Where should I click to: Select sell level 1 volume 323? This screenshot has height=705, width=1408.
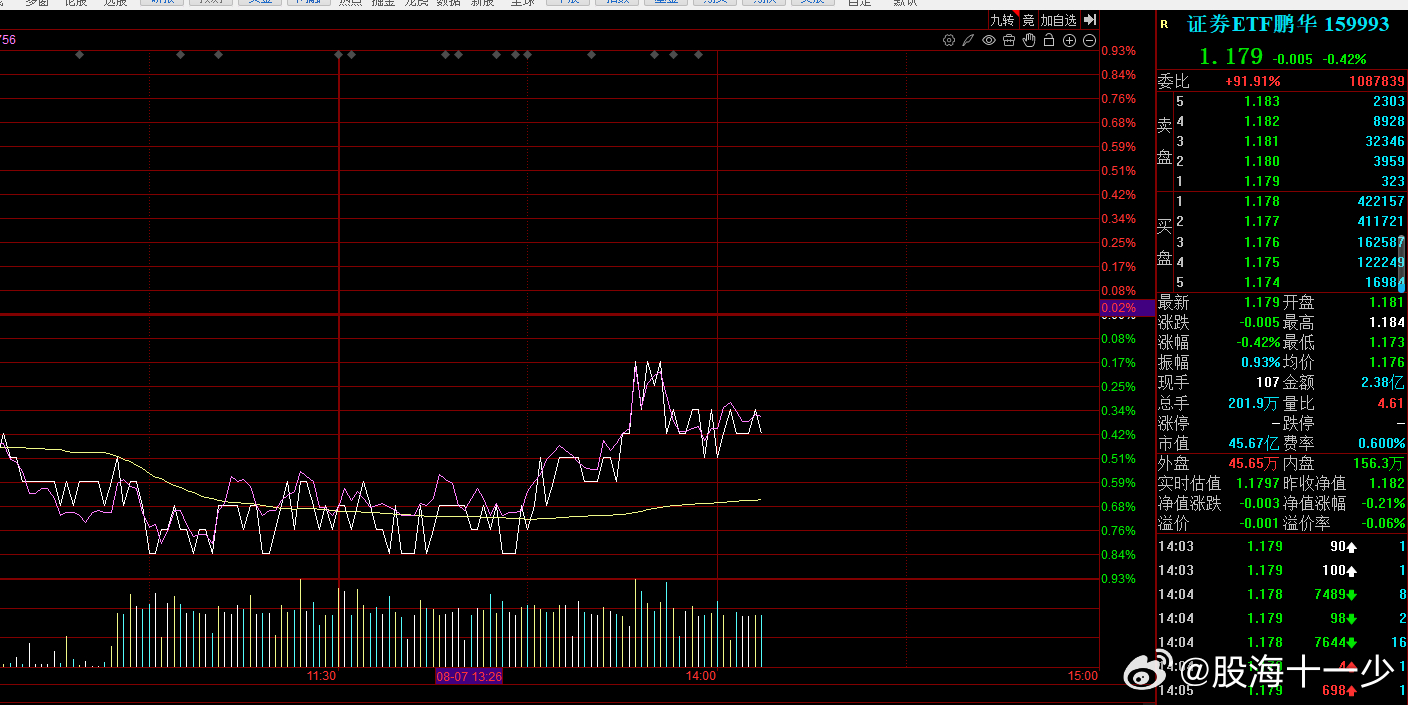tap(1393, 181)
